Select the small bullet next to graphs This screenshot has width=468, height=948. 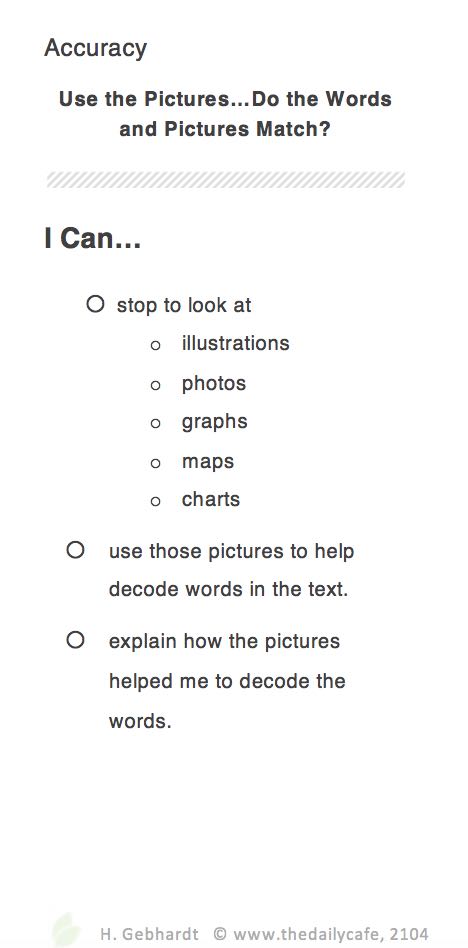[155, 424]
